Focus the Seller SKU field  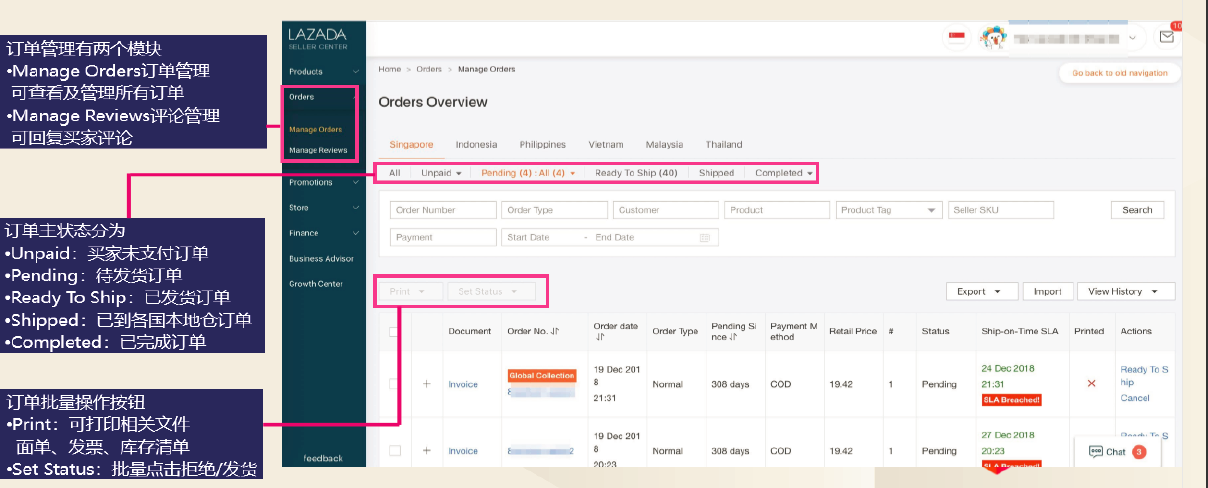1000,210
